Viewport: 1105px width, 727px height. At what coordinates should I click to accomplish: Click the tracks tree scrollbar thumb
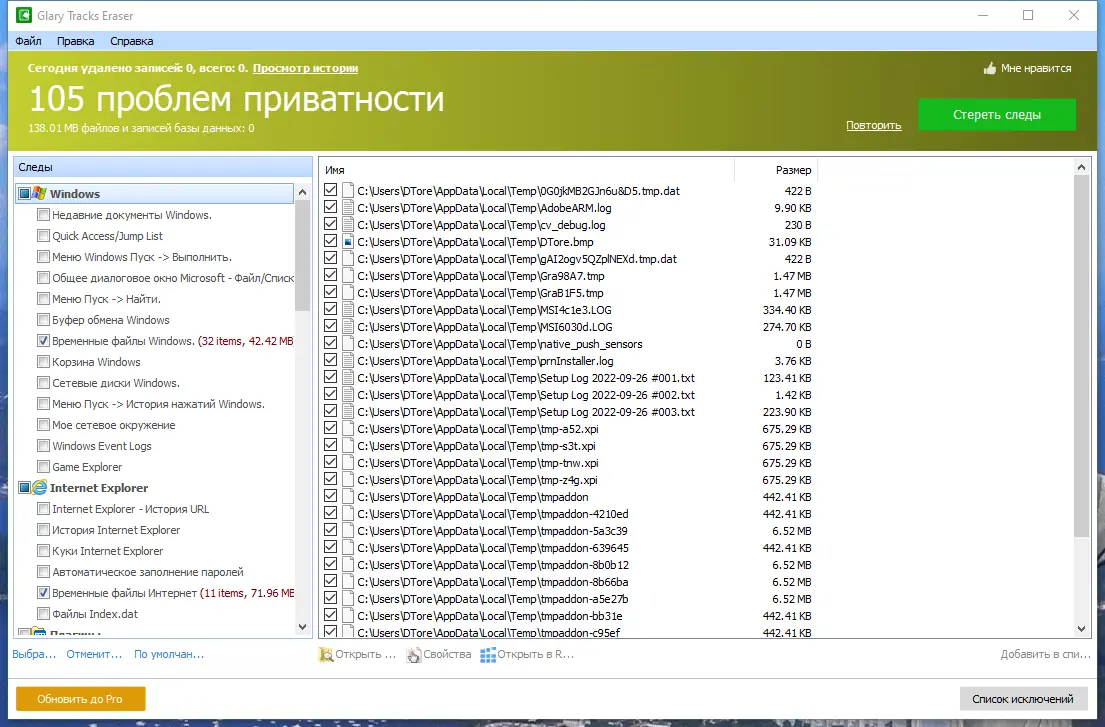point(302,255)
